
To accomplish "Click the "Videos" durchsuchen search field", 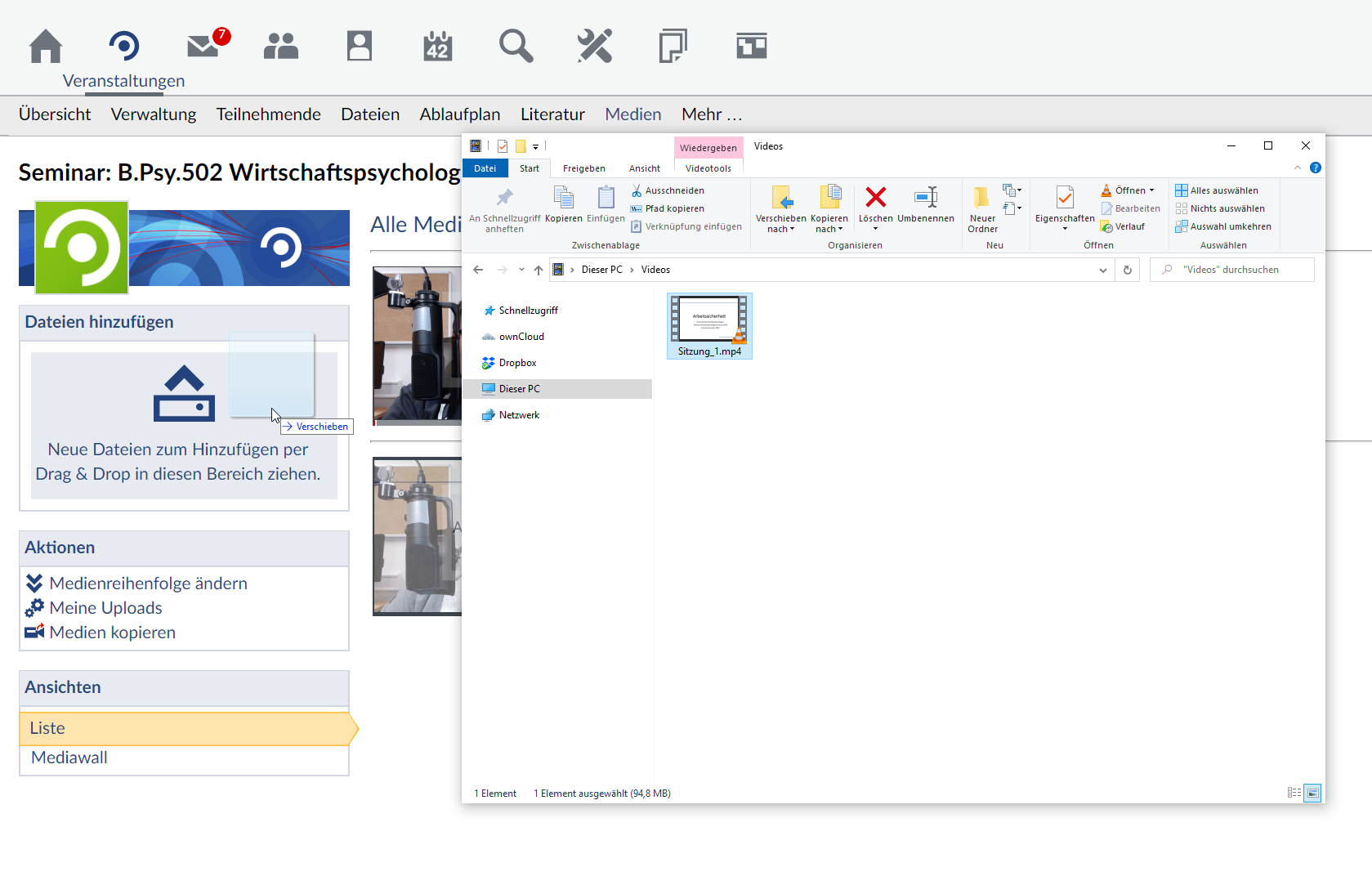I will (1232, 270).
